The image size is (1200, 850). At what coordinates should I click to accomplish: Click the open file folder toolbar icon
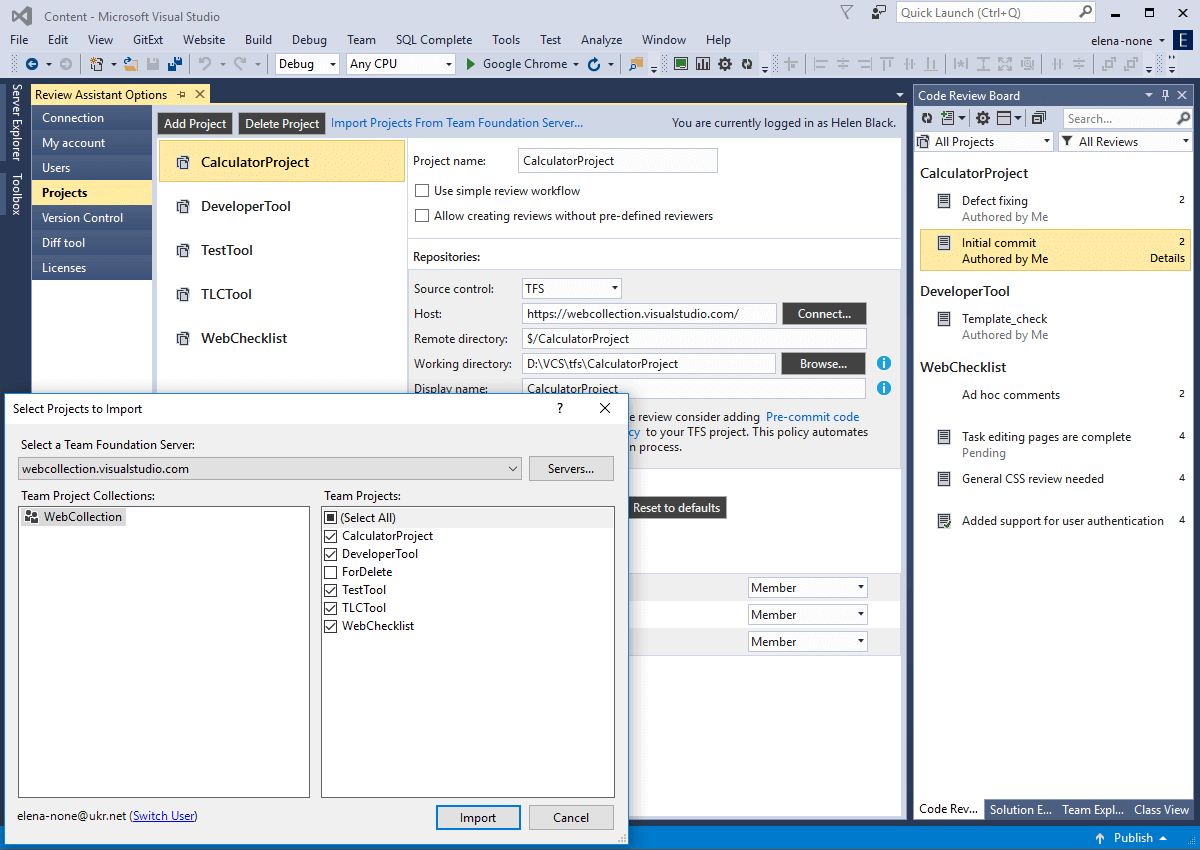coord(130,64)
